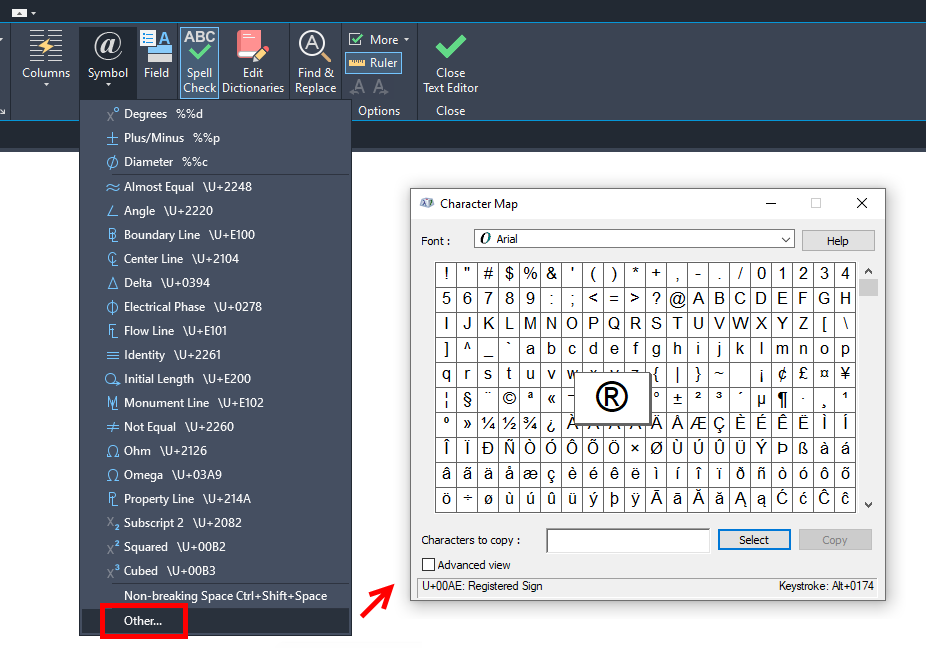Insert the Not Equal symbol

click(216, 426)
